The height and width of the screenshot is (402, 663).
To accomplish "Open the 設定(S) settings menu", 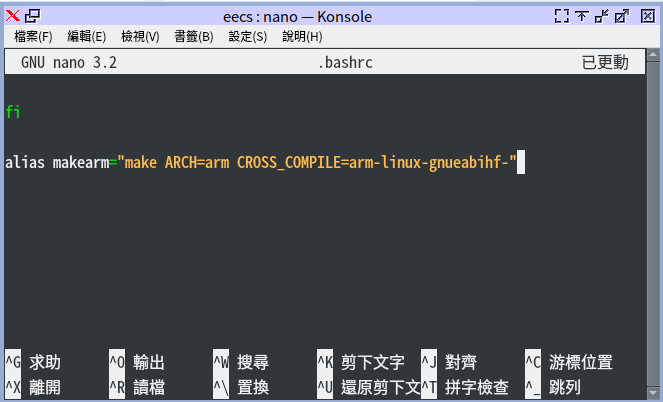I will point(248,36).
